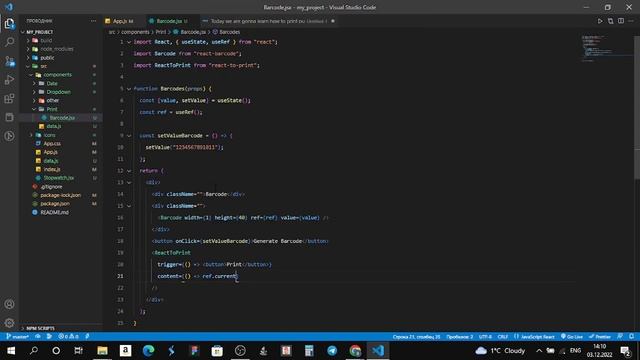Open Microsoft Store from taskbar
This screenshot has height=360, width=640.
click(x=217, y=351)
